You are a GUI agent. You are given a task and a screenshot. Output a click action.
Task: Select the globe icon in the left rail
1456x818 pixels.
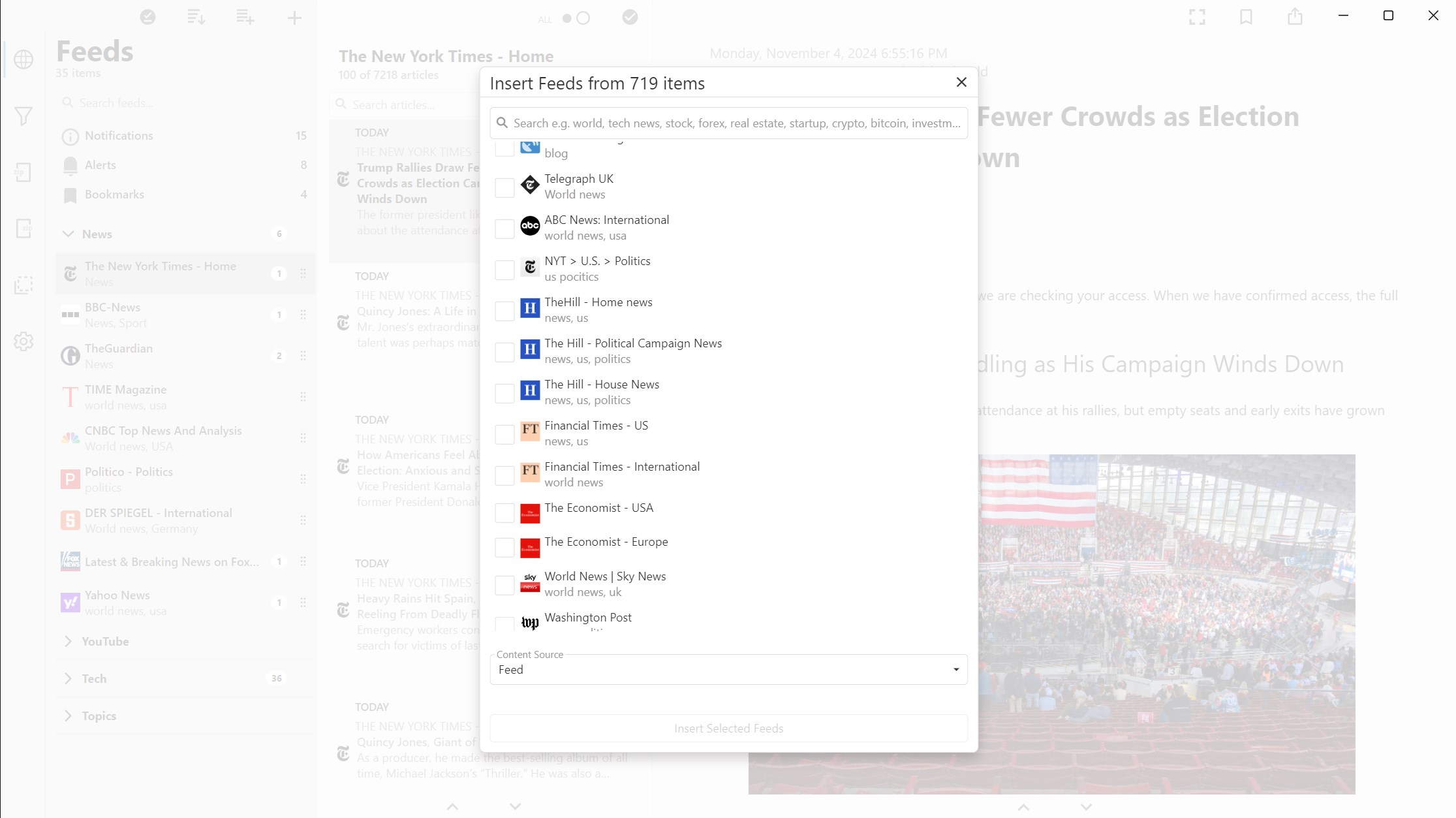[24, 59]
